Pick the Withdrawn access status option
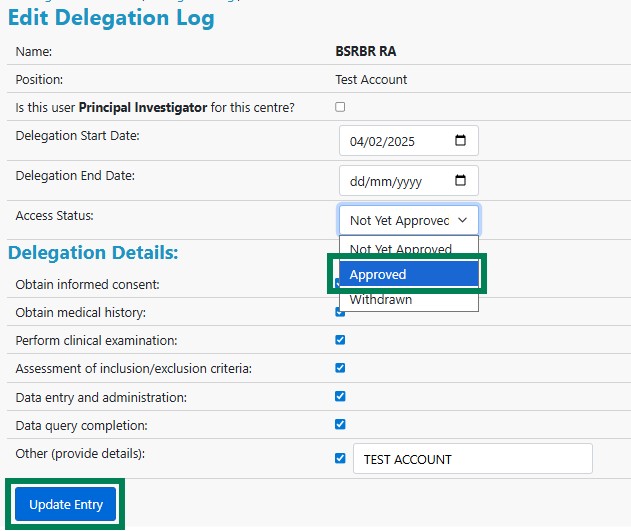Viewport: 631px width, 531px height. pyautogui.click(x=381, y=299)
